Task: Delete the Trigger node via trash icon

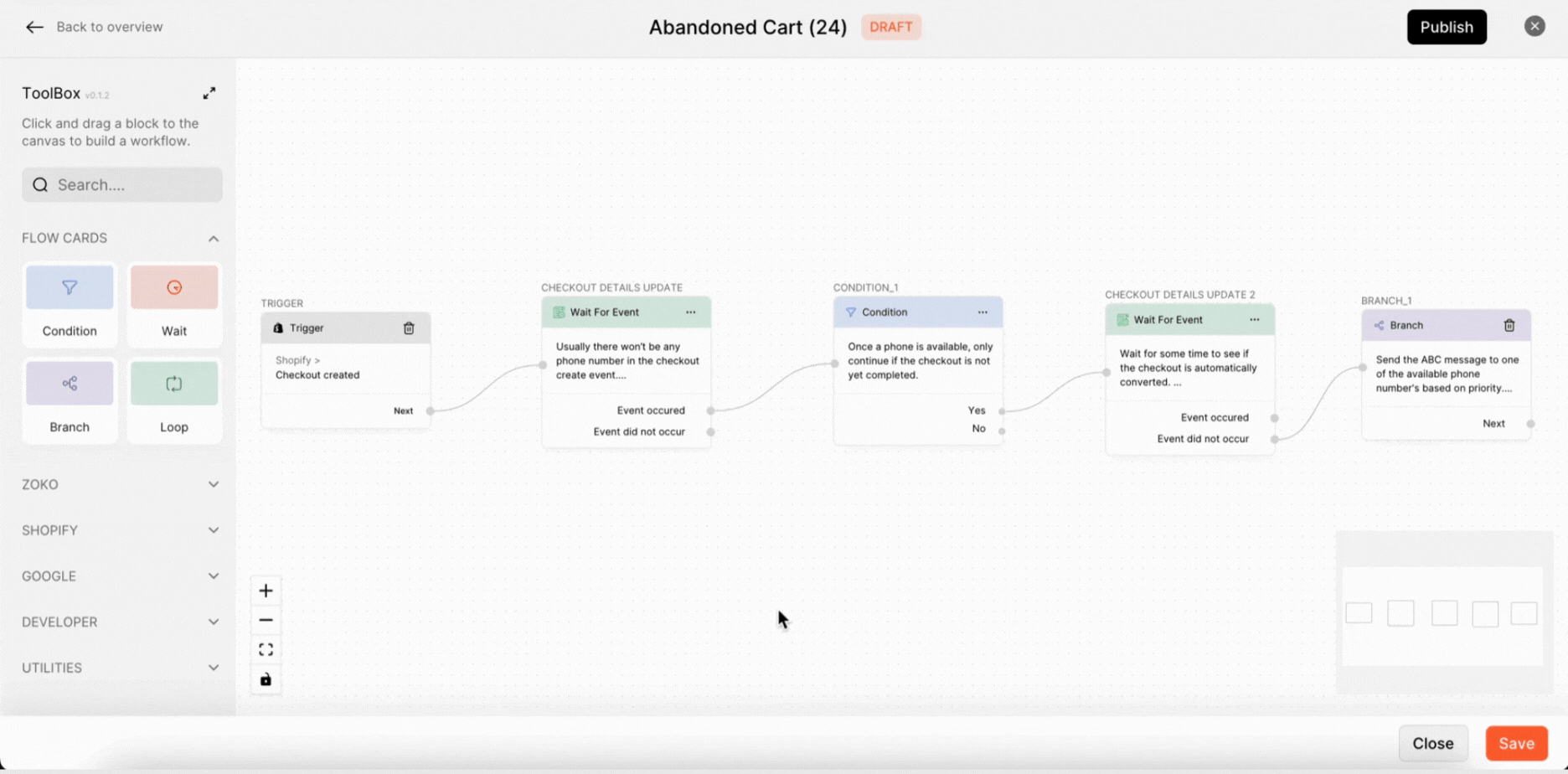Action: tap(409, 328)
